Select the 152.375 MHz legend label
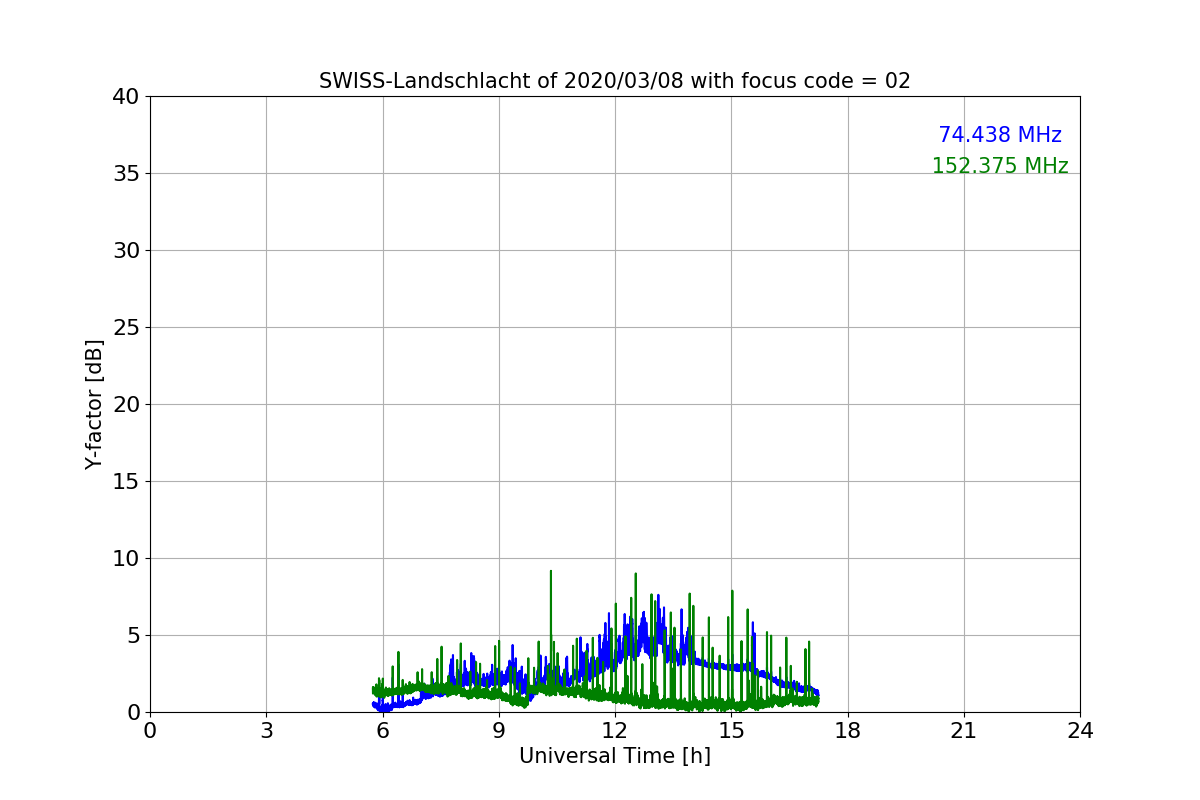Screen dimensions: 1200x800 click(1000, 166)
